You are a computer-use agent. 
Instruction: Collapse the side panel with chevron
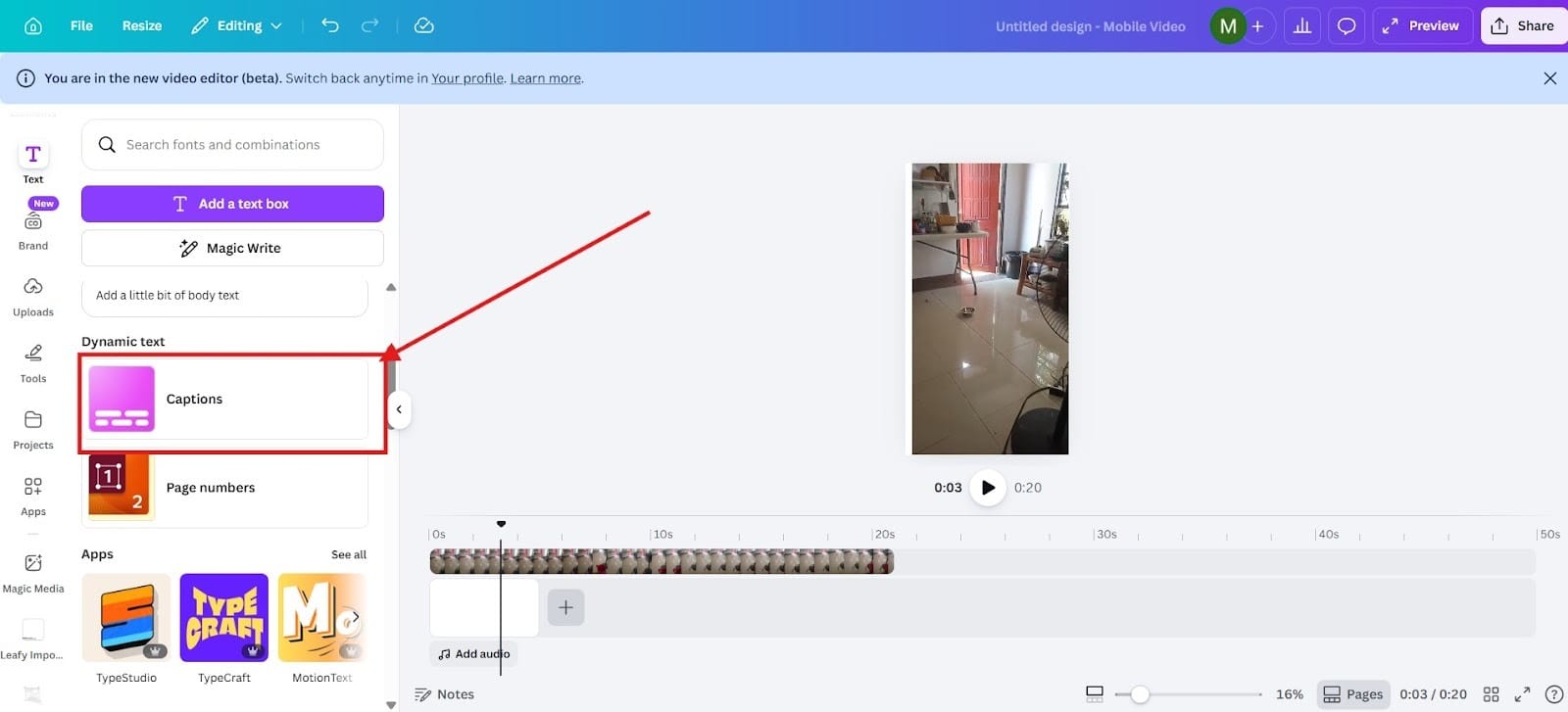(x=399, y=409)
